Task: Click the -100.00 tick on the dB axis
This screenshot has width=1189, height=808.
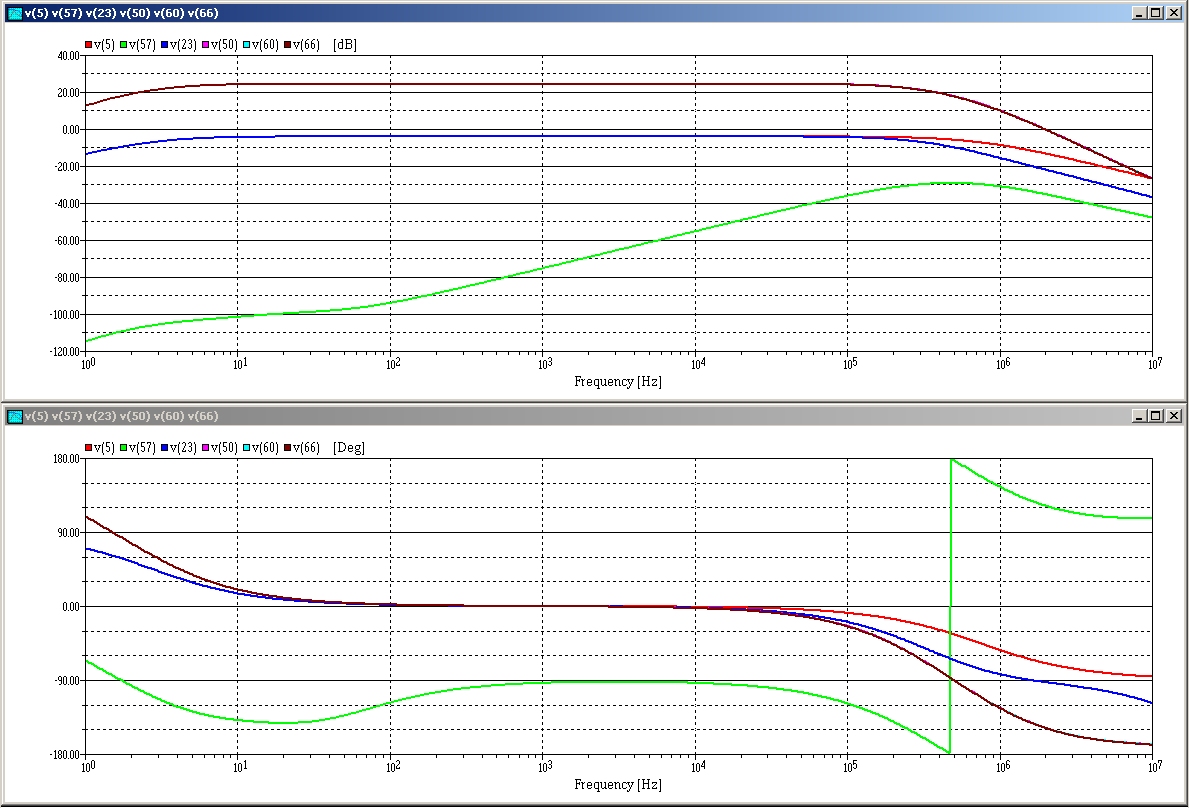Action: click(65, 315)
